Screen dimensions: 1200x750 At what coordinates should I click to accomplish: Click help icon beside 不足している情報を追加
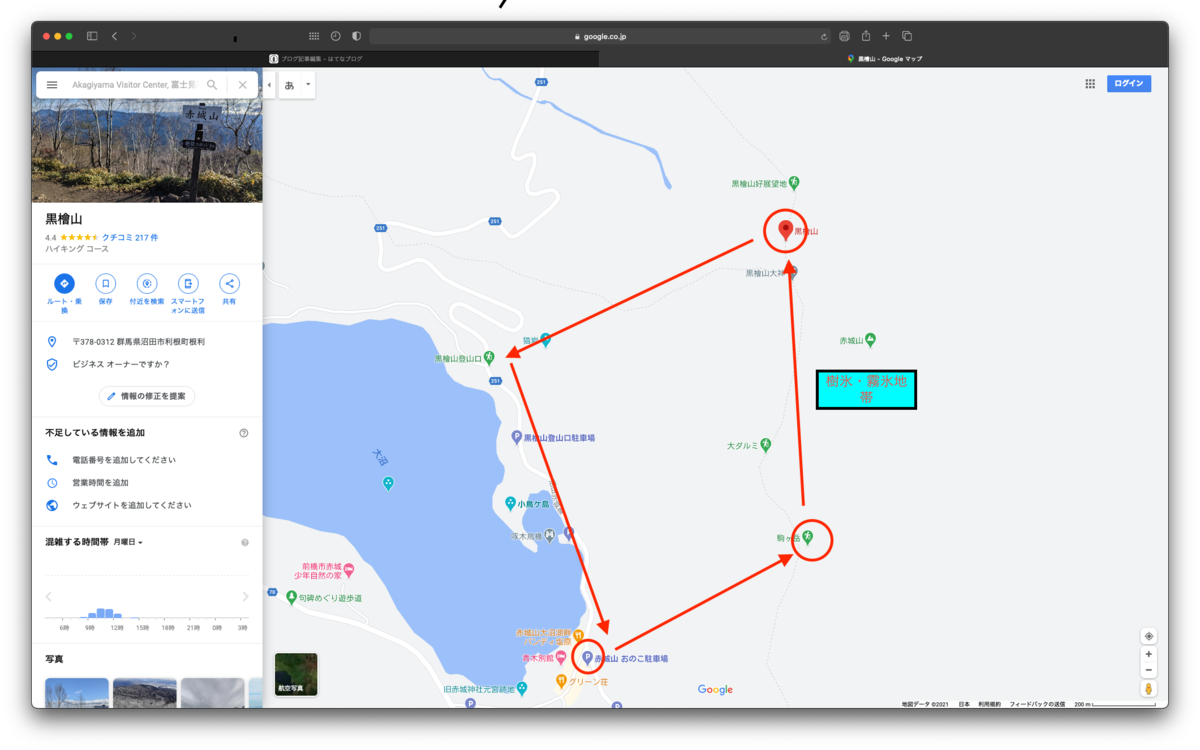coord(244,433)
